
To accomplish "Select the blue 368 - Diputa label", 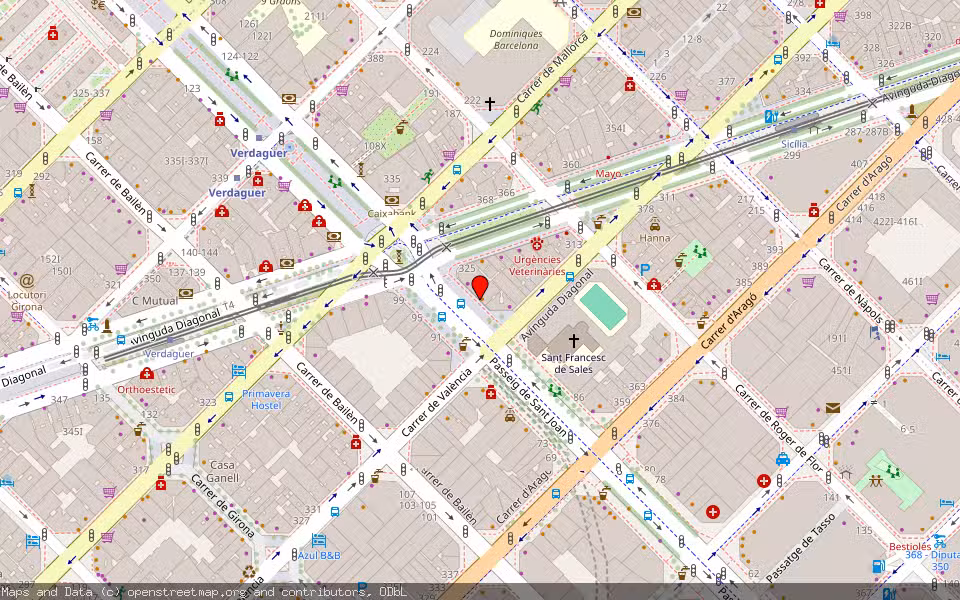I will tap(932, 555).
